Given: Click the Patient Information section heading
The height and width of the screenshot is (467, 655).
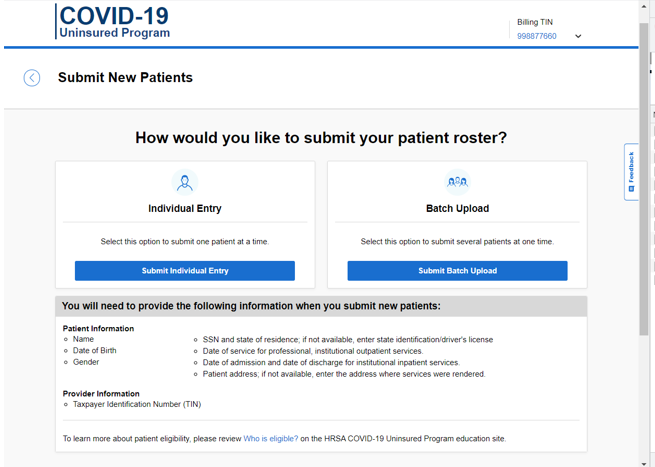Looking at the screenshot, I should pyautogui.click(x=98, y=328).
